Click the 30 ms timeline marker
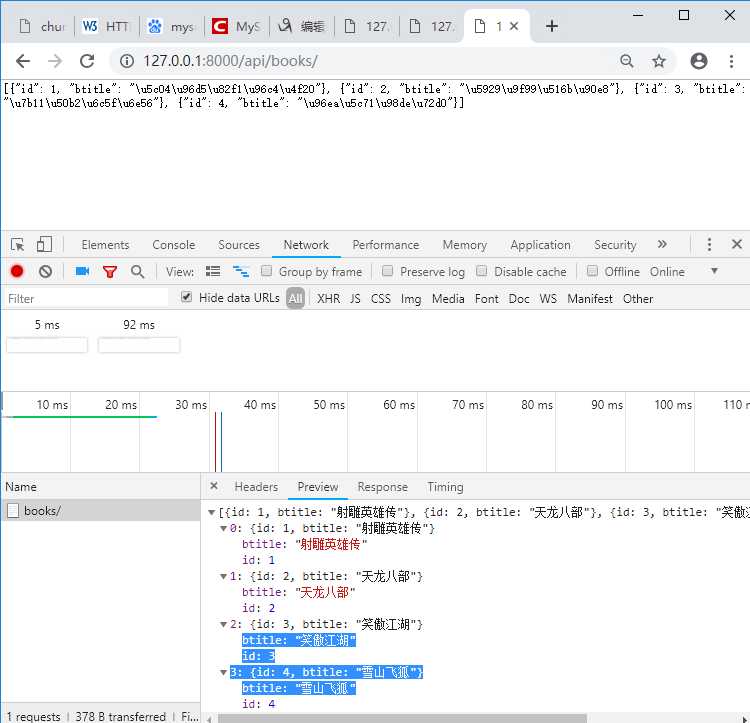 click(190, 405)
